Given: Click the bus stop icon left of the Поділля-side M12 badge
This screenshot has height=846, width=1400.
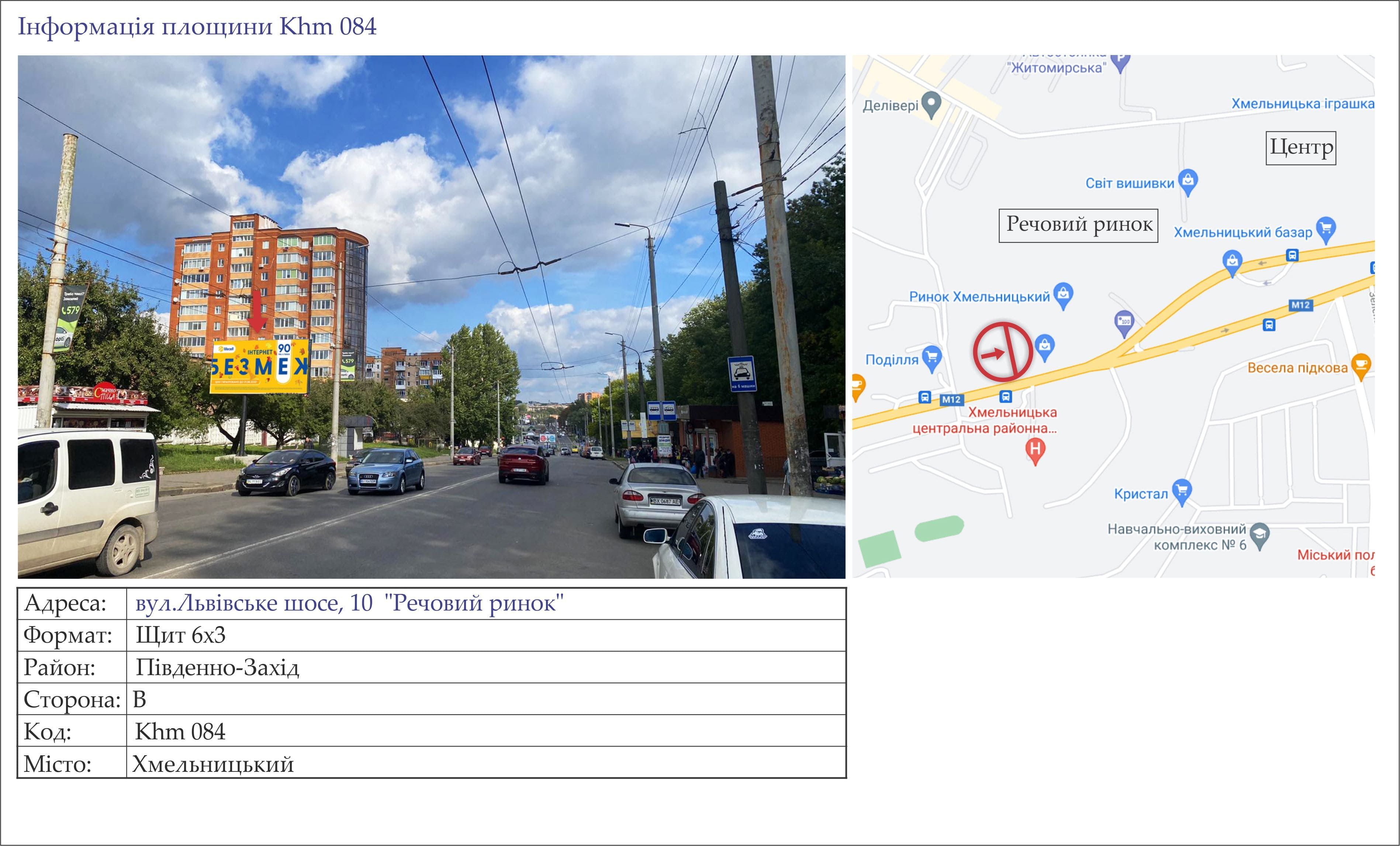Looking at the screenshot, I should pyautogui.click(x=924, y=398).
